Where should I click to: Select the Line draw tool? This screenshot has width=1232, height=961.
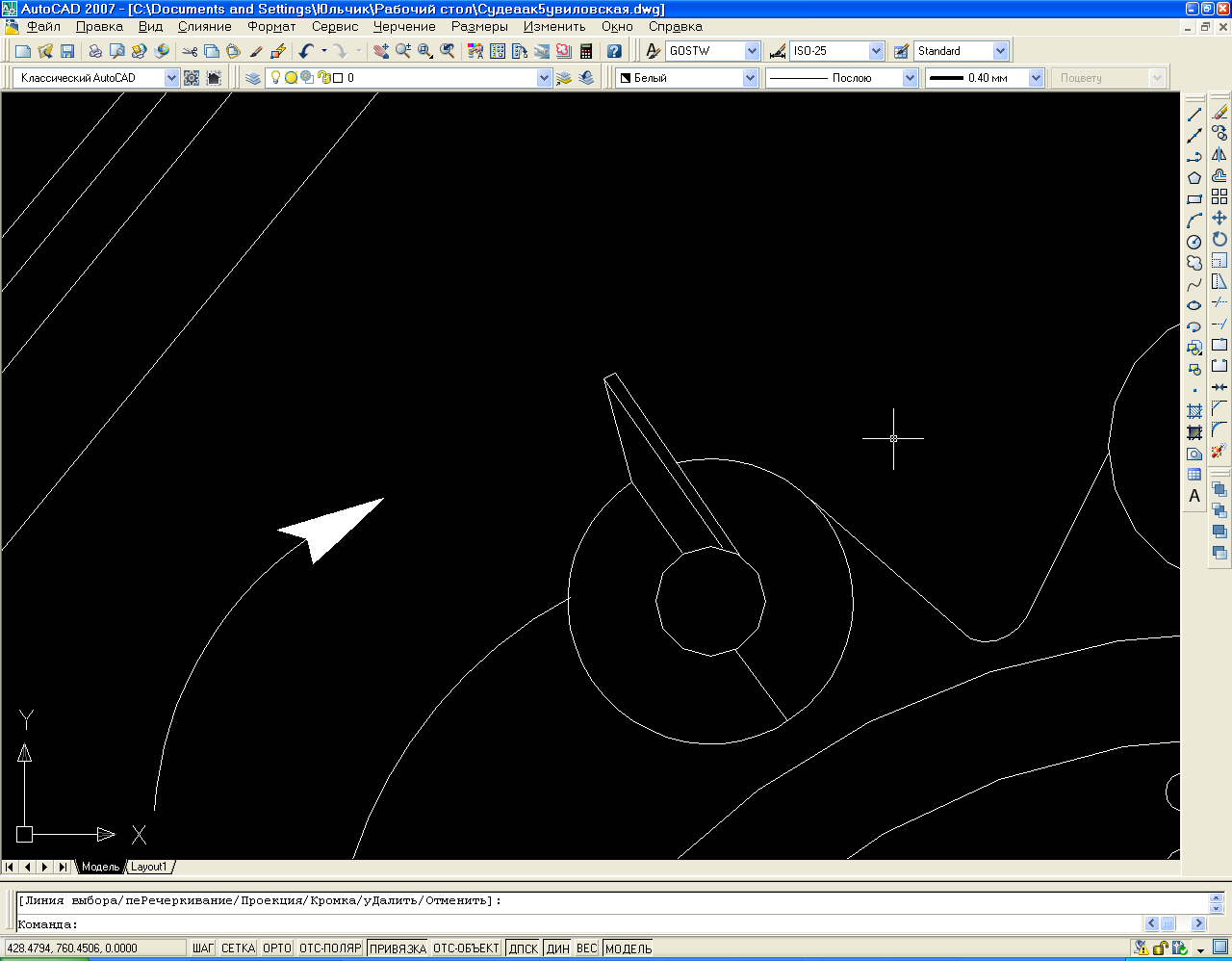tap(1194, 115)
